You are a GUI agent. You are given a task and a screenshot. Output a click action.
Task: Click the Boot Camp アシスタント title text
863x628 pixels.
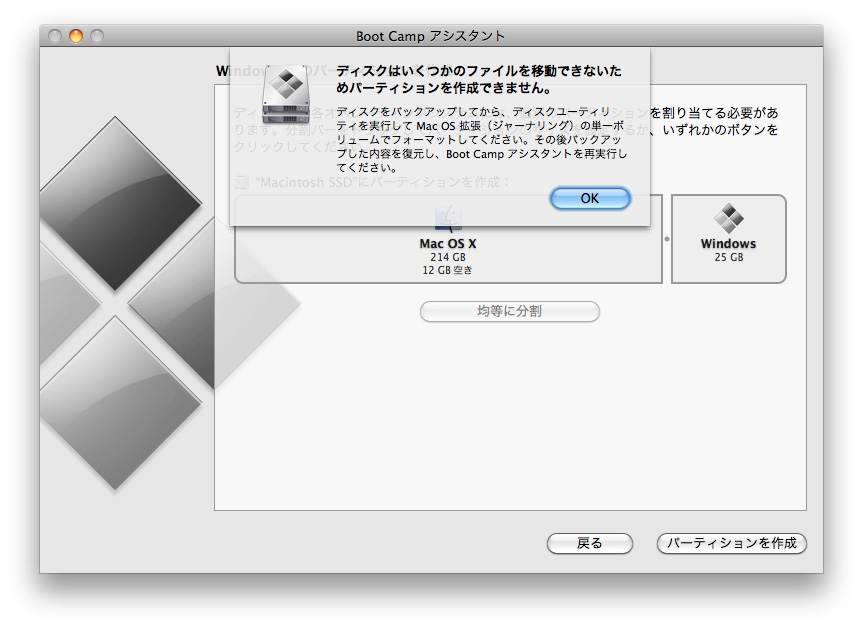pyautogui.click(x=430, y=36)
